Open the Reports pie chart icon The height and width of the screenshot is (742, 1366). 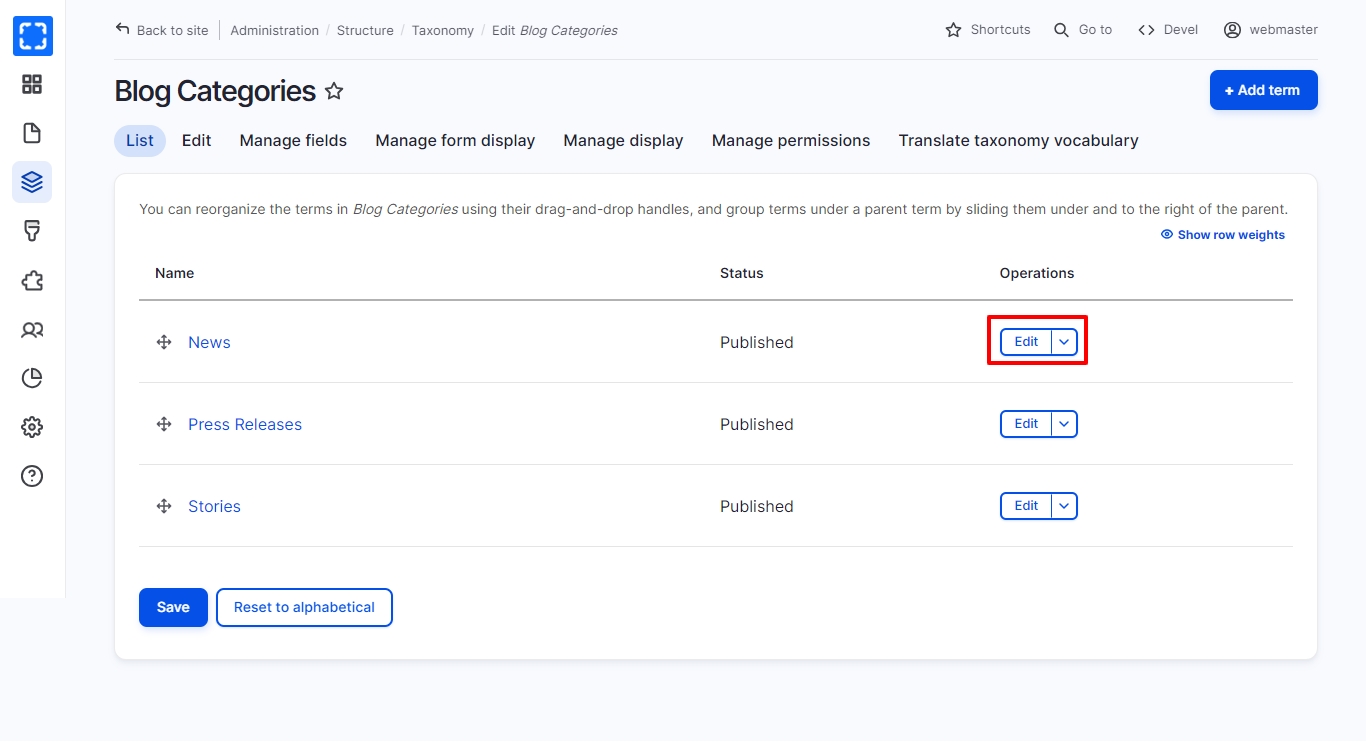pos(32,378)
